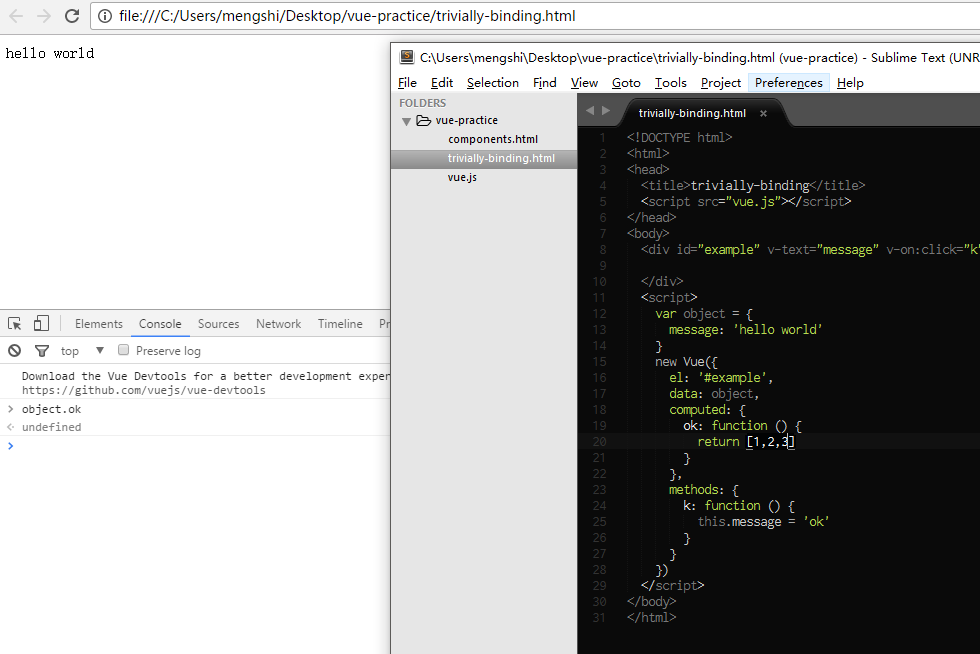Switch to the Elements tab in DevTools
This screenshot has height=654, width=980.
pos(99,324)
